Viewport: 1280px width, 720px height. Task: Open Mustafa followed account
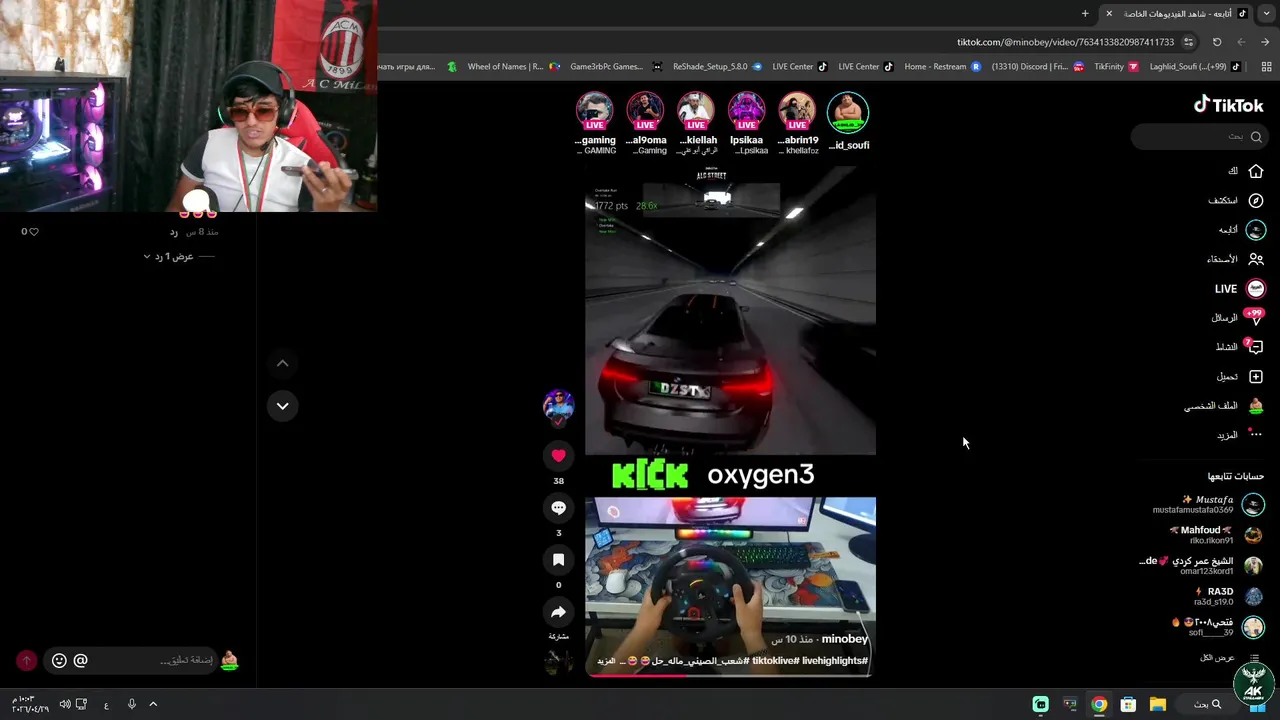click(1210, 504)
